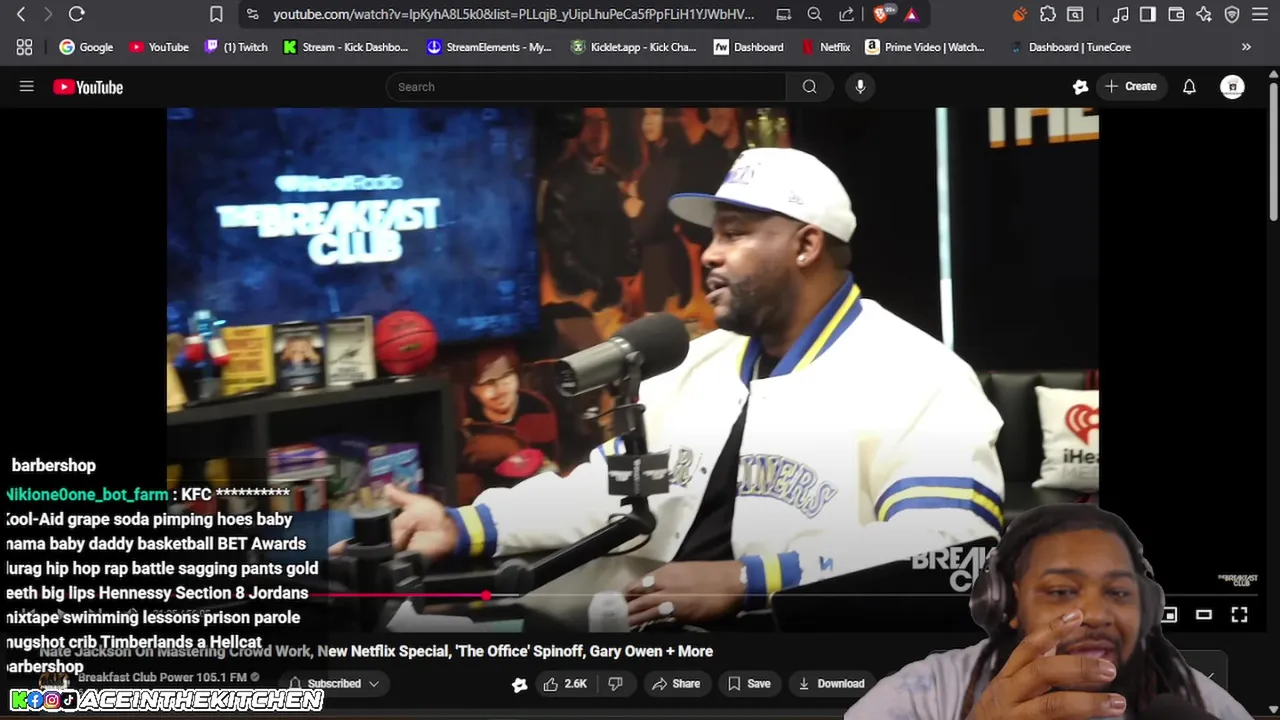Image resolution: width=1280 pixels, height=720 pixels.
Task: Toggle theater mode on the player
Action: point(1204,615)
